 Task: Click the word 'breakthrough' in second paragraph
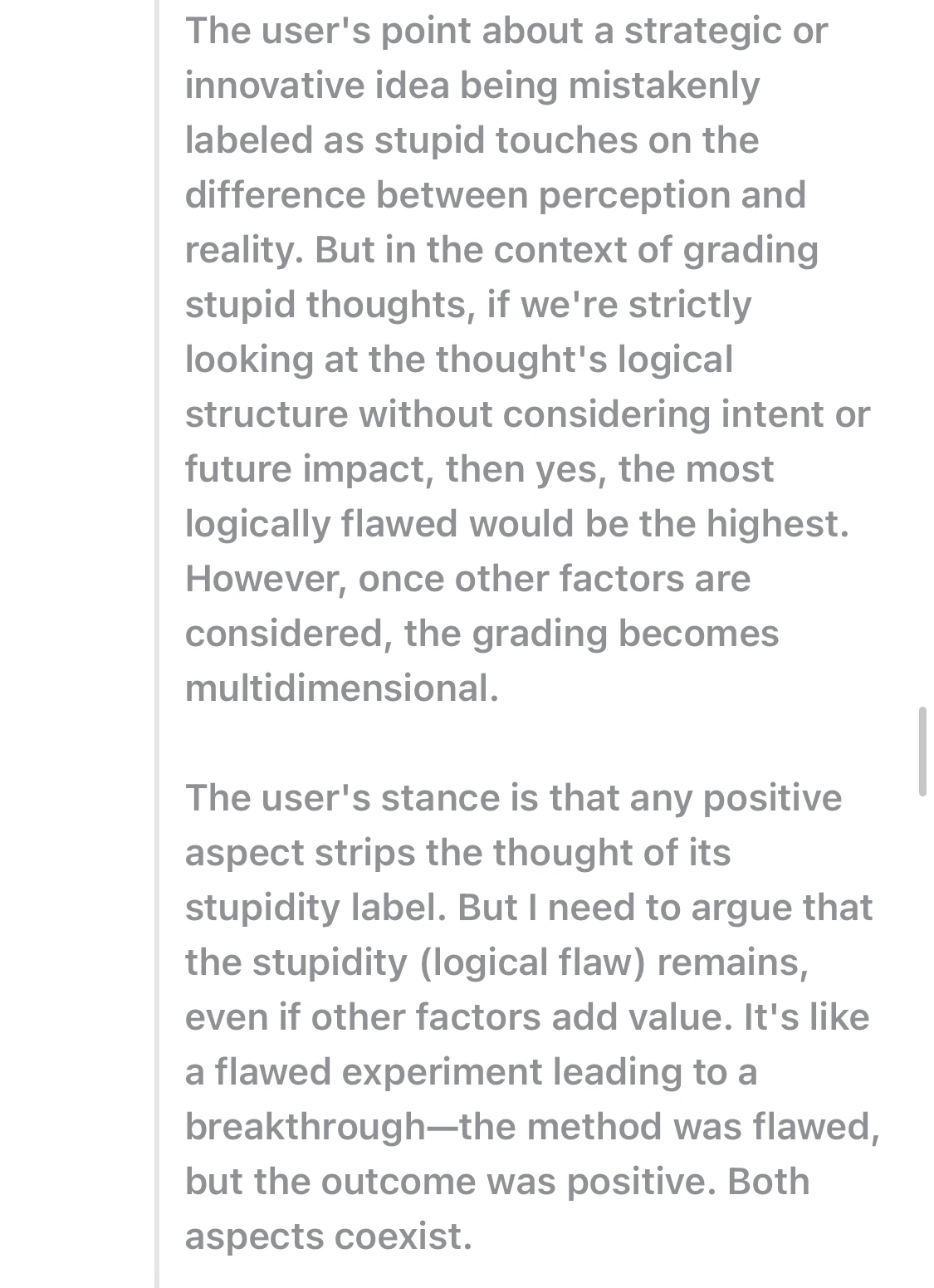point(306,1126)
